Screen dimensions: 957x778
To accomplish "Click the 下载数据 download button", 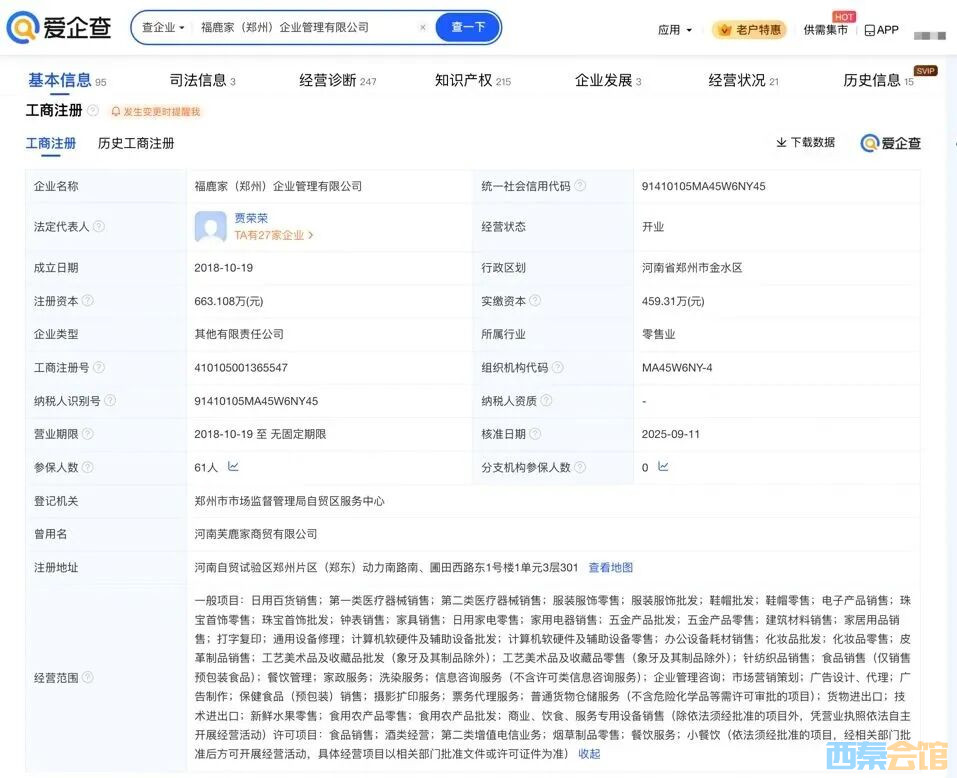I will (x=805, y=143).
